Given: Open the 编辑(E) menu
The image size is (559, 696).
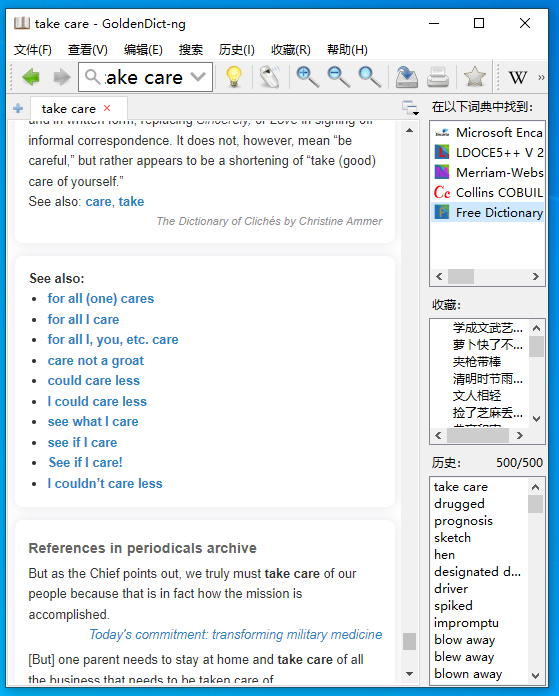Looking at the screenshot, I should click(143, 50).
